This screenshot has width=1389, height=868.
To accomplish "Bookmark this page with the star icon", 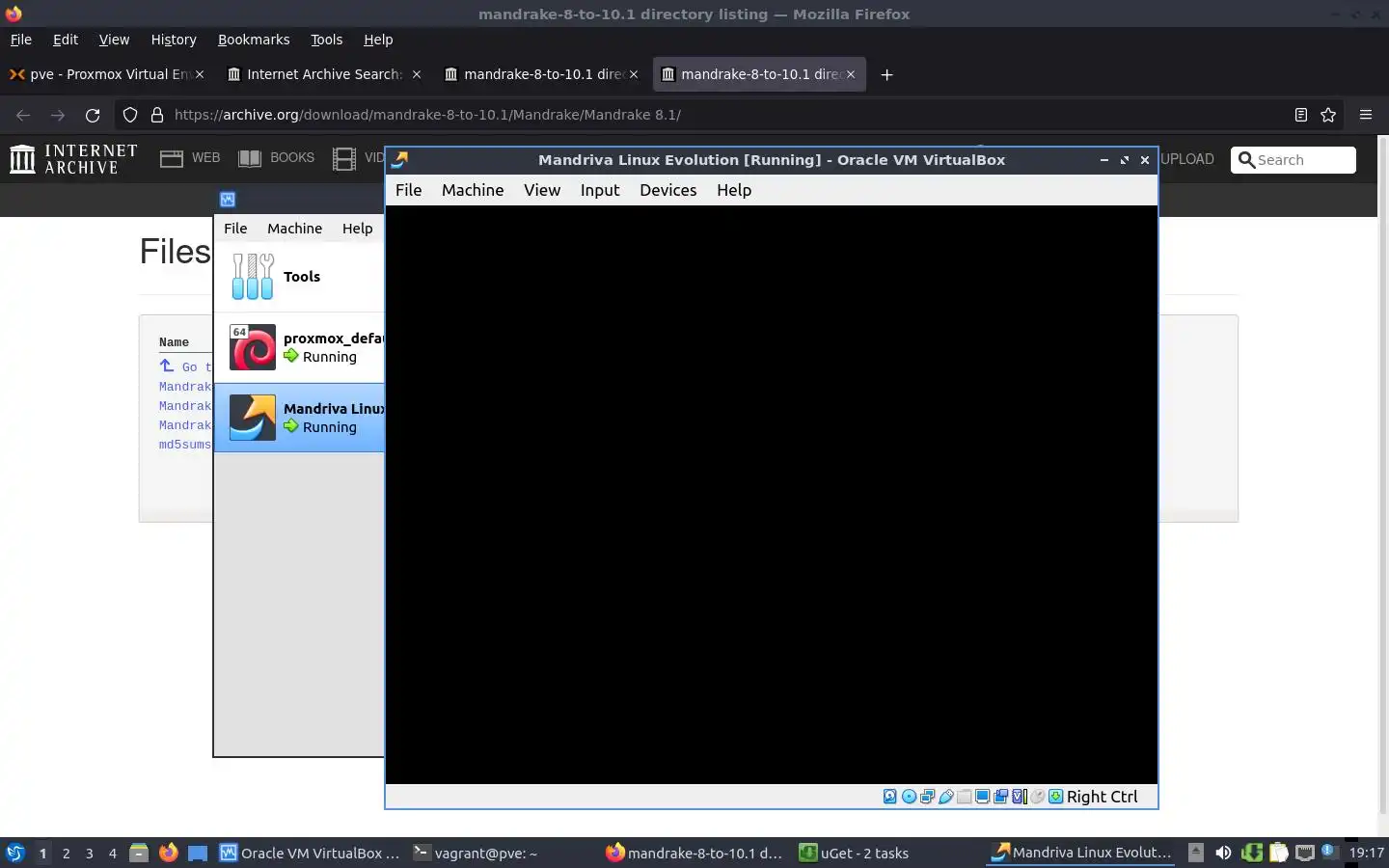I will 1328,115.
